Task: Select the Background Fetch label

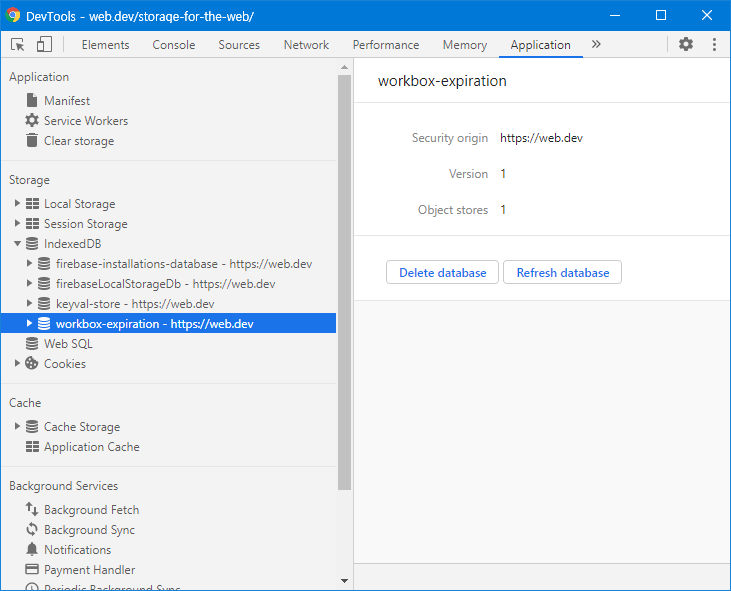Action: pos(91,510)
